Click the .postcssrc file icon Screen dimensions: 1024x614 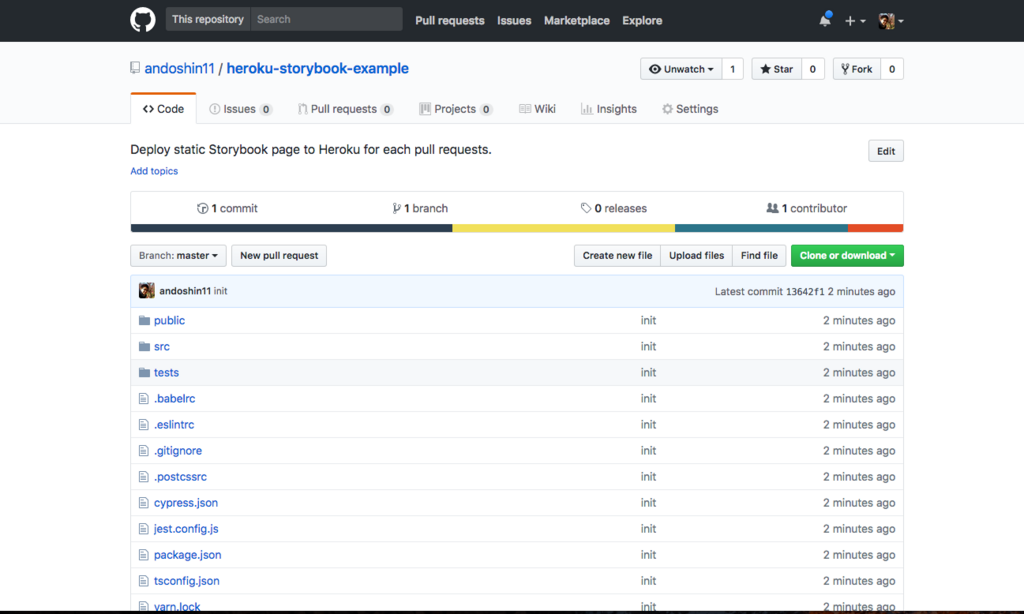point(144,477)
